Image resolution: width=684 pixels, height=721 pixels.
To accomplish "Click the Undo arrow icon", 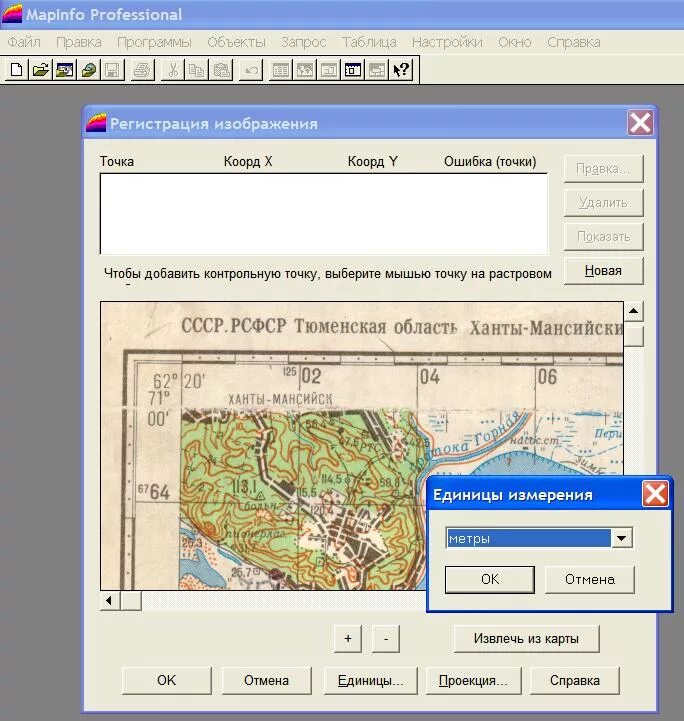I will tap(251, 70).
